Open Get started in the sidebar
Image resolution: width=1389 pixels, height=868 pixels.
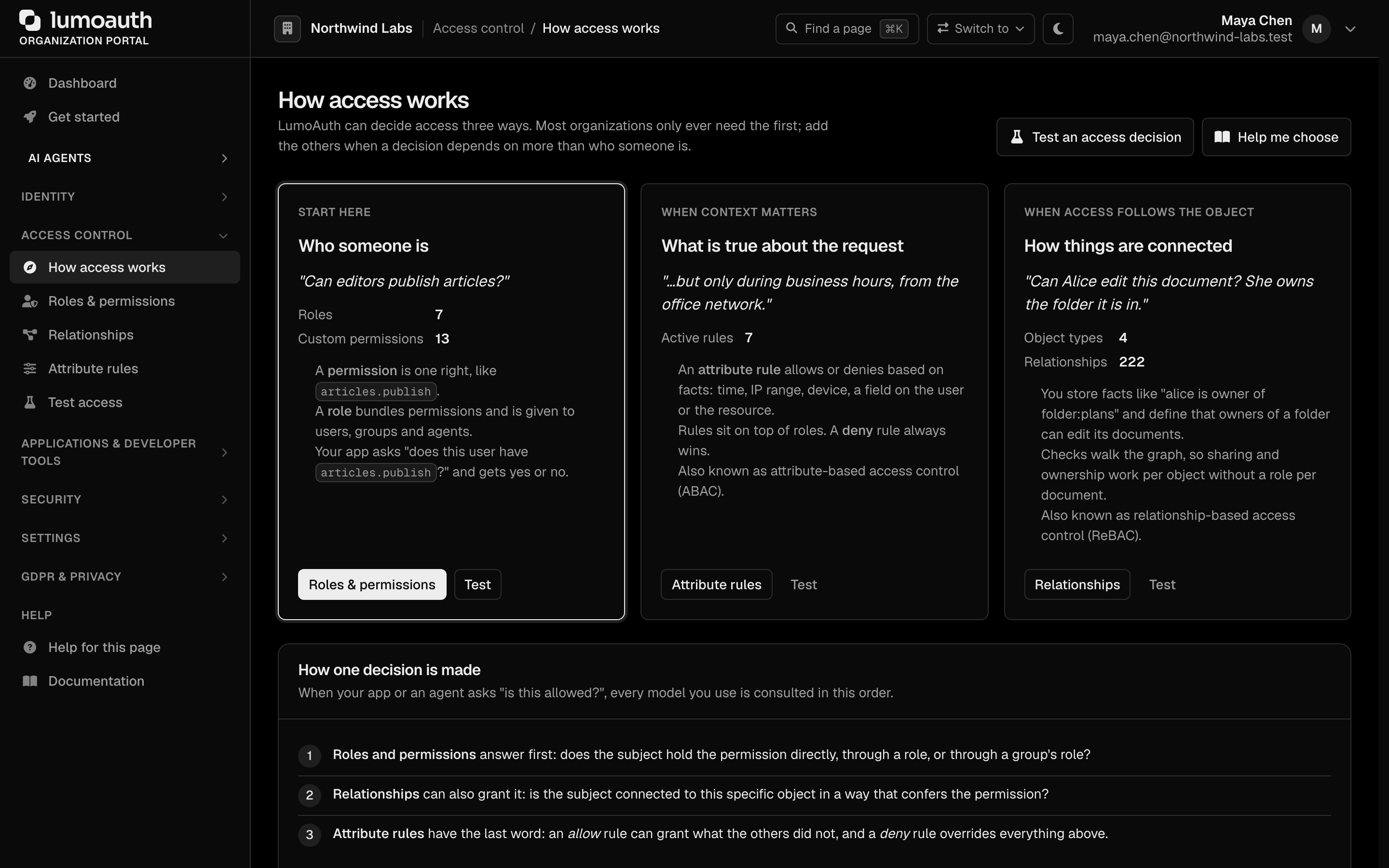tap(124, 117)
